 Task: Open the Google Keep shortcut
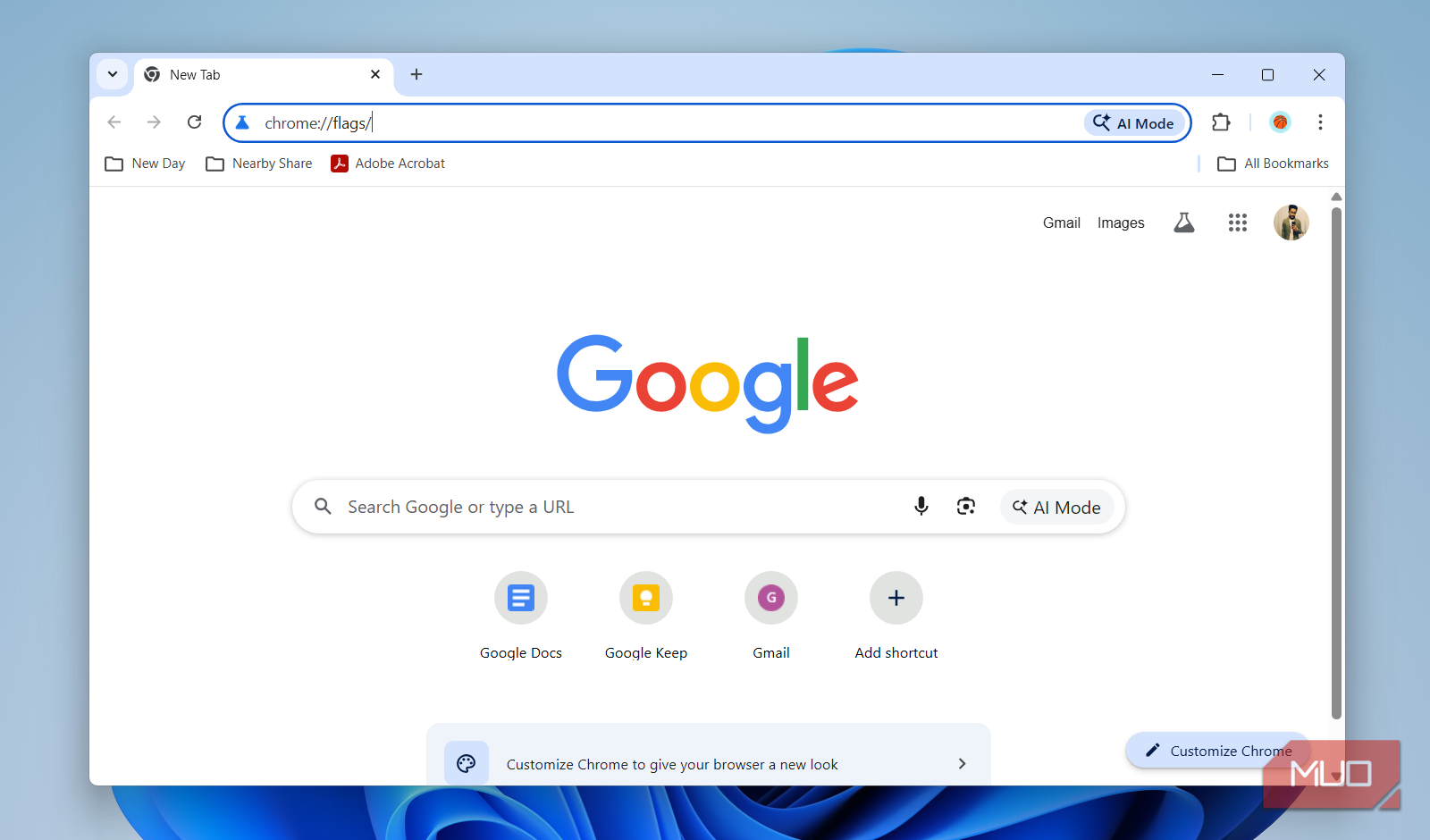[x=646, y=617]
